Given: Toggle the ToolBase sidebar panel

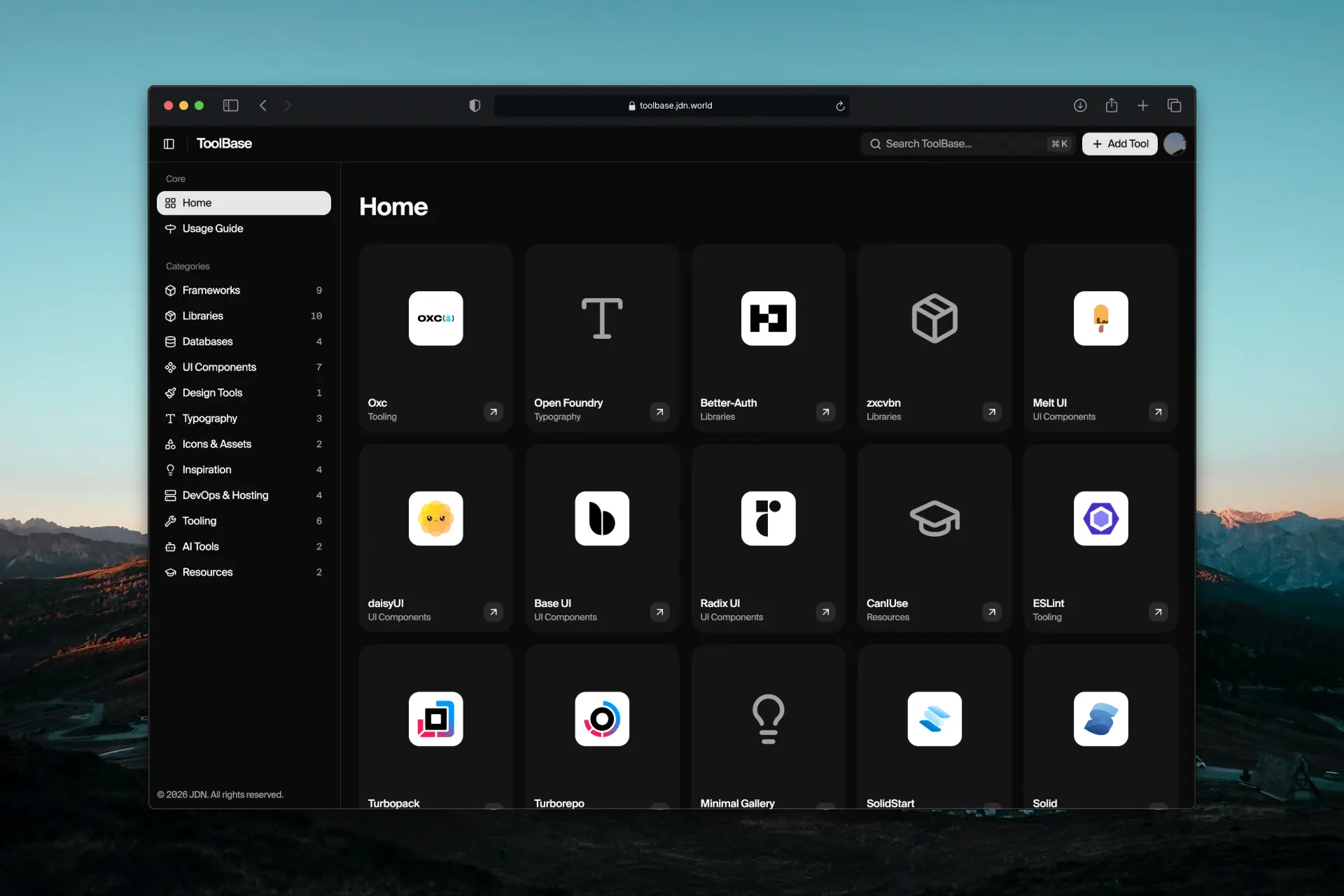Looking at the screenshot, I should [169, 143].
